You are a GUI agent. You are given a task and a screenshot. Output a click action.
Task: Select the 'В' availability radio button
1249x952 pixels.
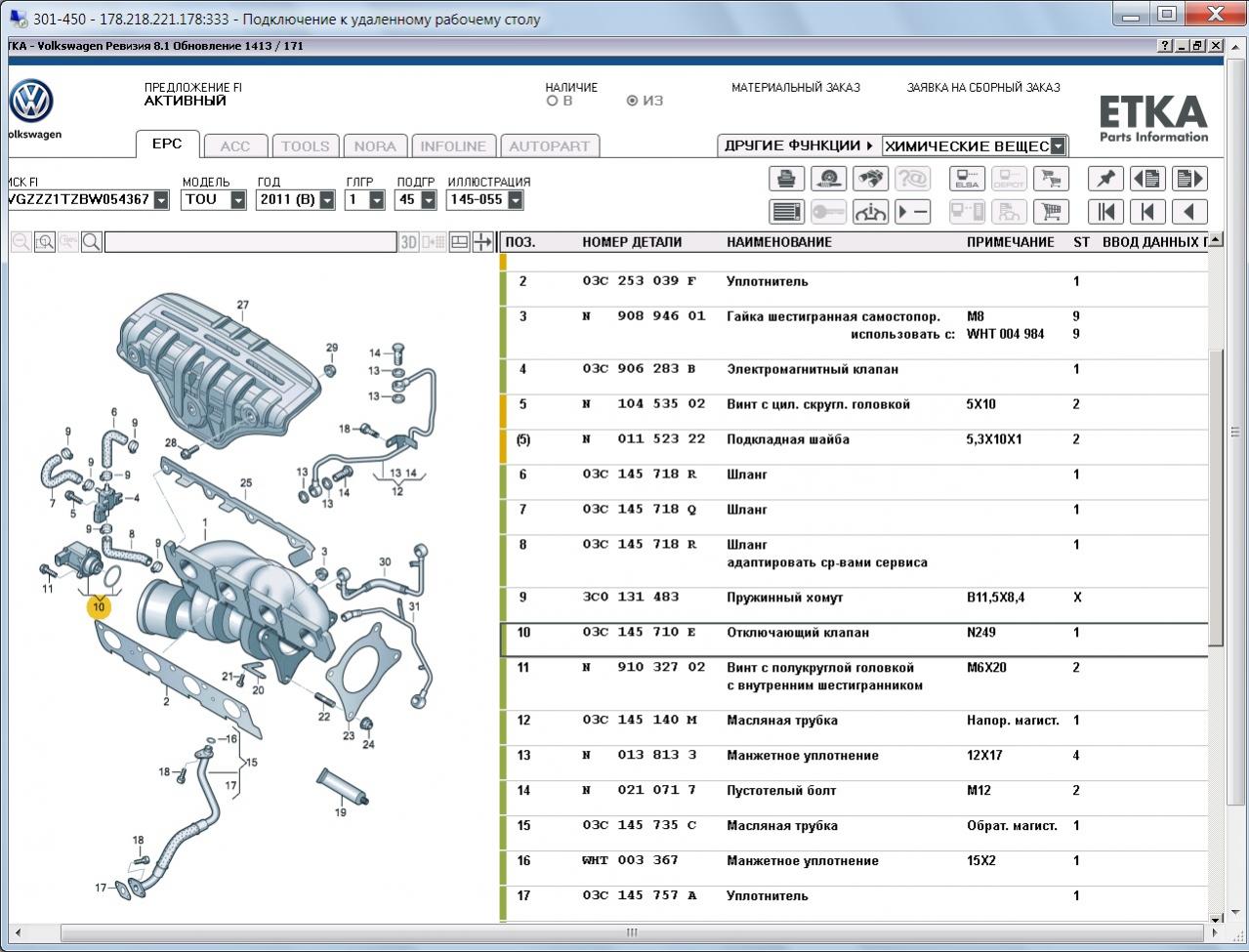pos(553,101)
